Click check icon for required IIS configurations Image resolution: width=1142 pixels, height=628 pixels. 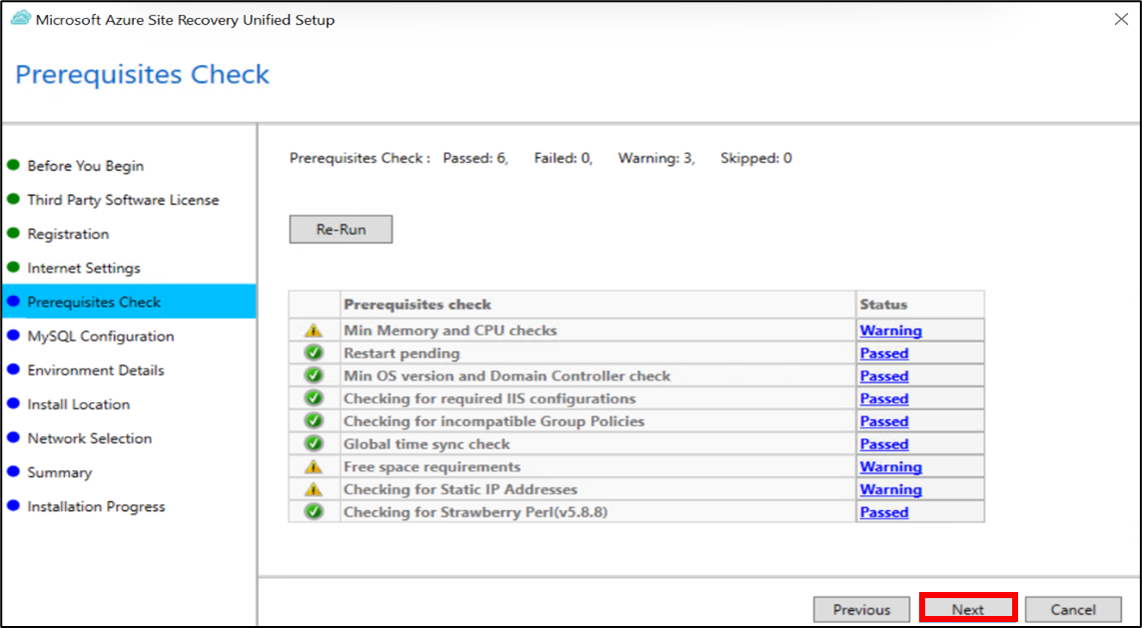click(x=314, y=399)
